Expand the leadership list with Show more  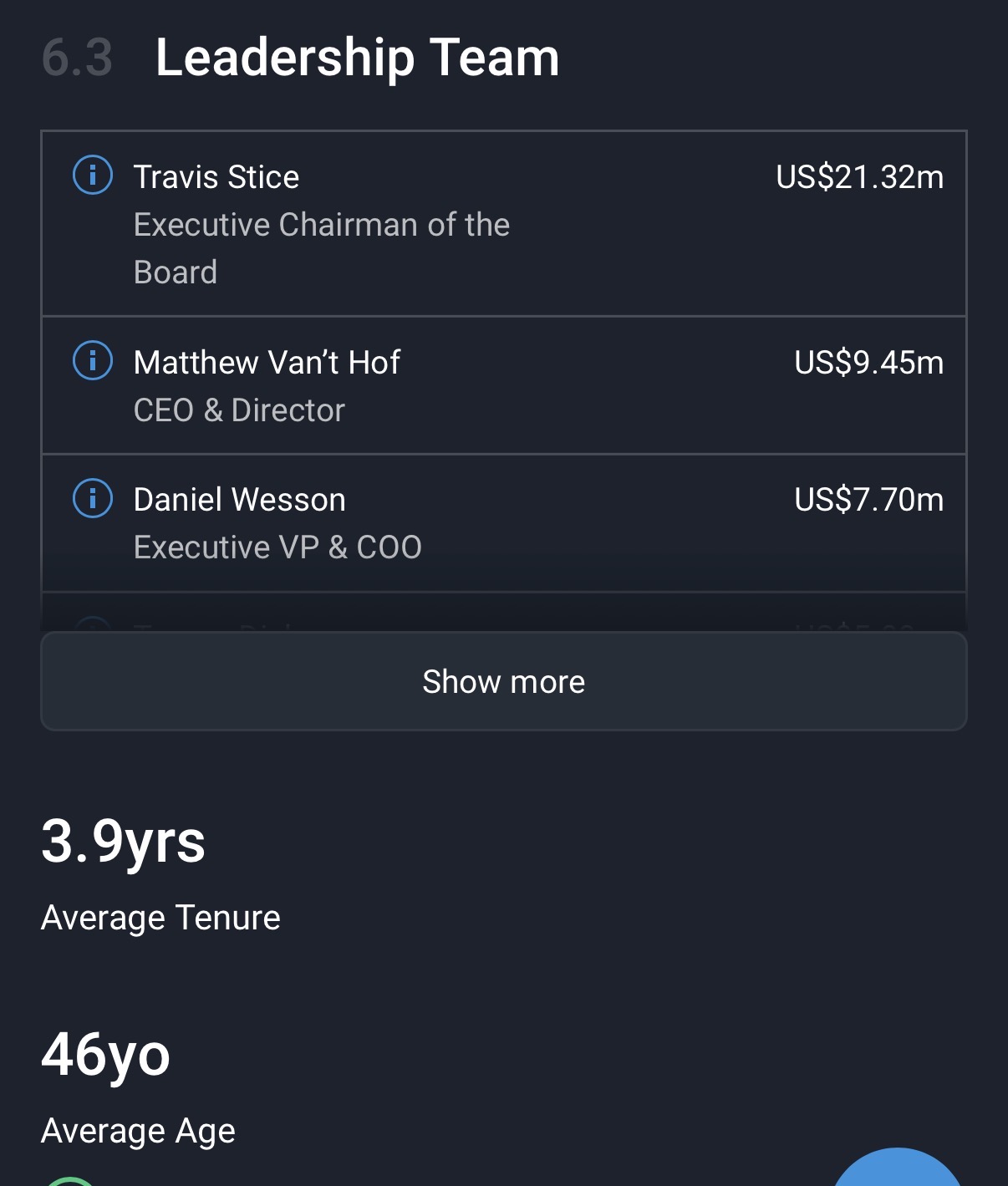click(x=503, y=681)
